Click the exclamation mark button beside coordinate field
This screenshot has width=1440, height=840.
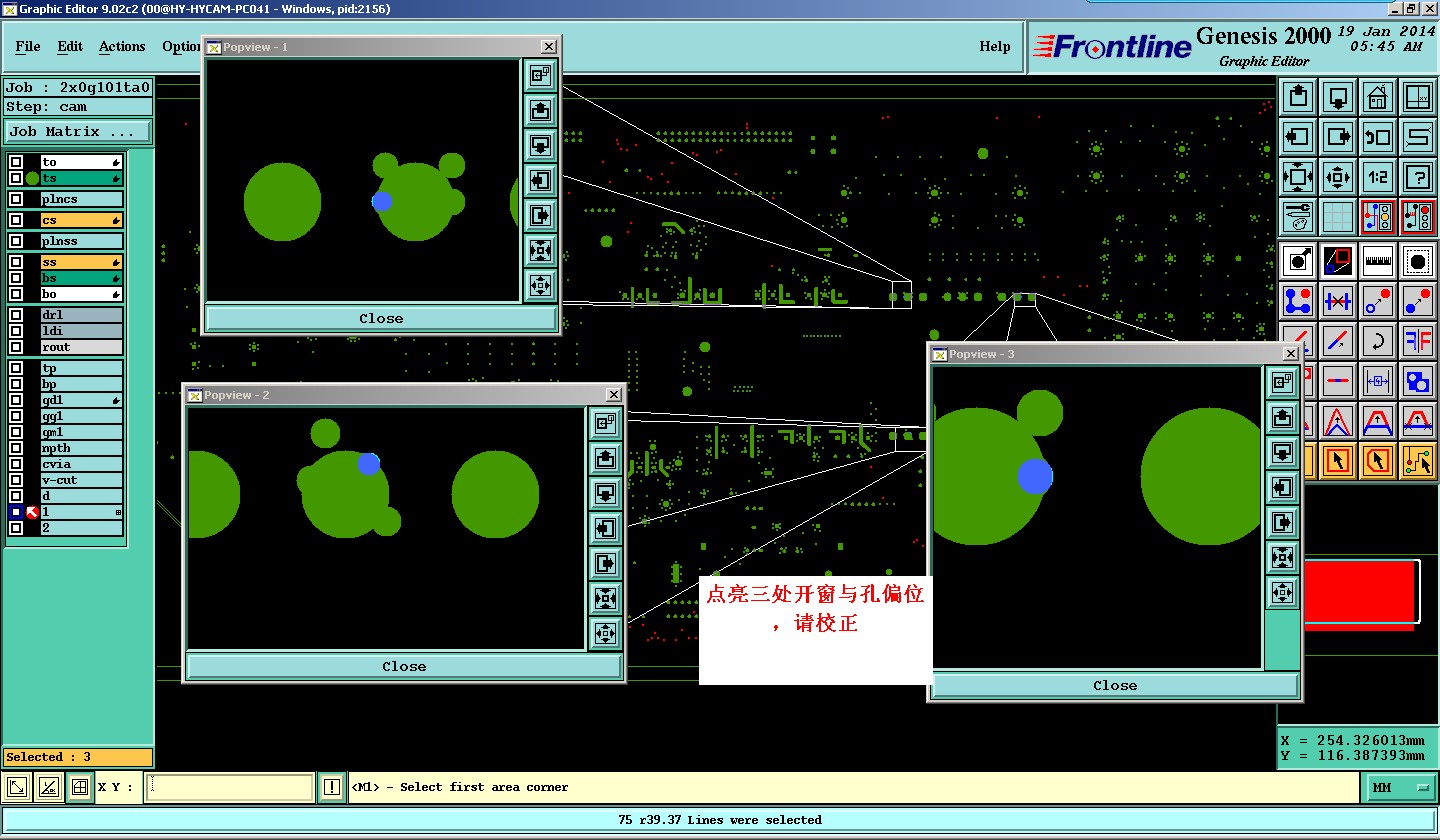coord(332,787)
